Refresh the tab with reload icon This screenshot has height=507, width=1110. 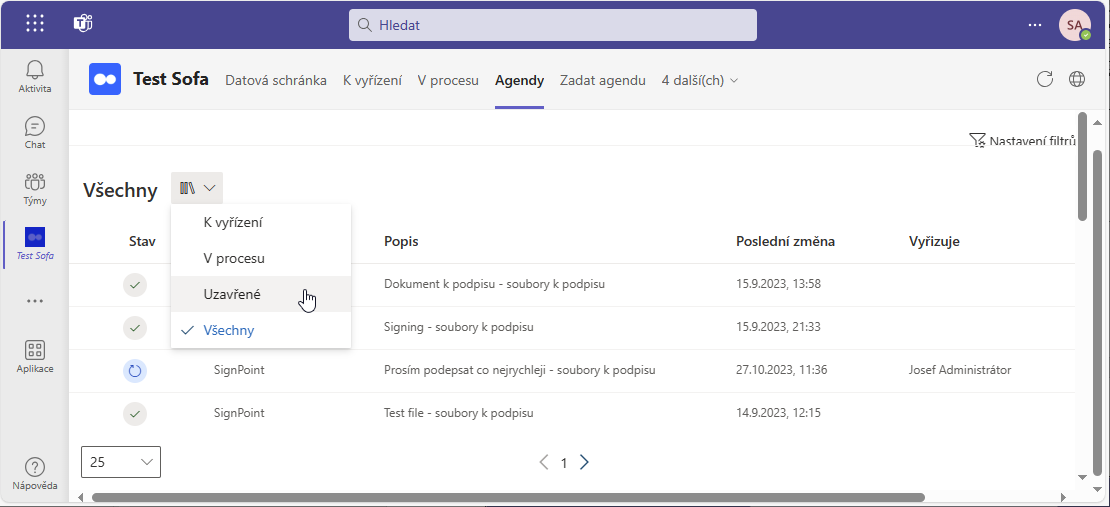click(x=1045, y=79)
